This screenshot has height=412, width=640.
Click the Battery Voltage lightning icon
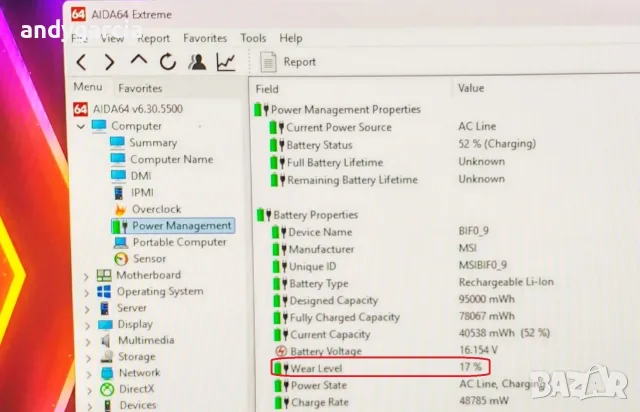coord(281,351)
